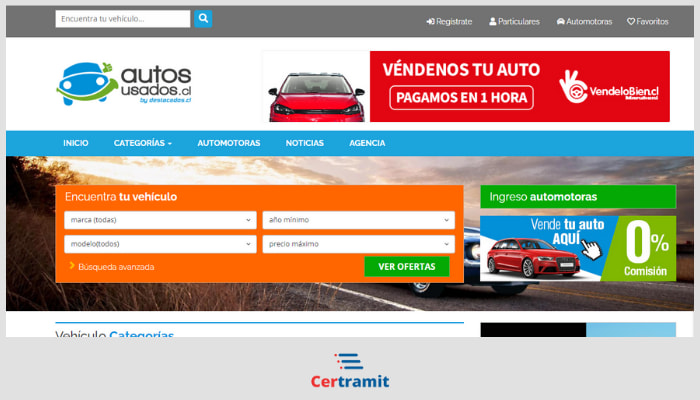Click the blue magnifier search button
This screenshot has height=400, width=700.
coord(203,19)
